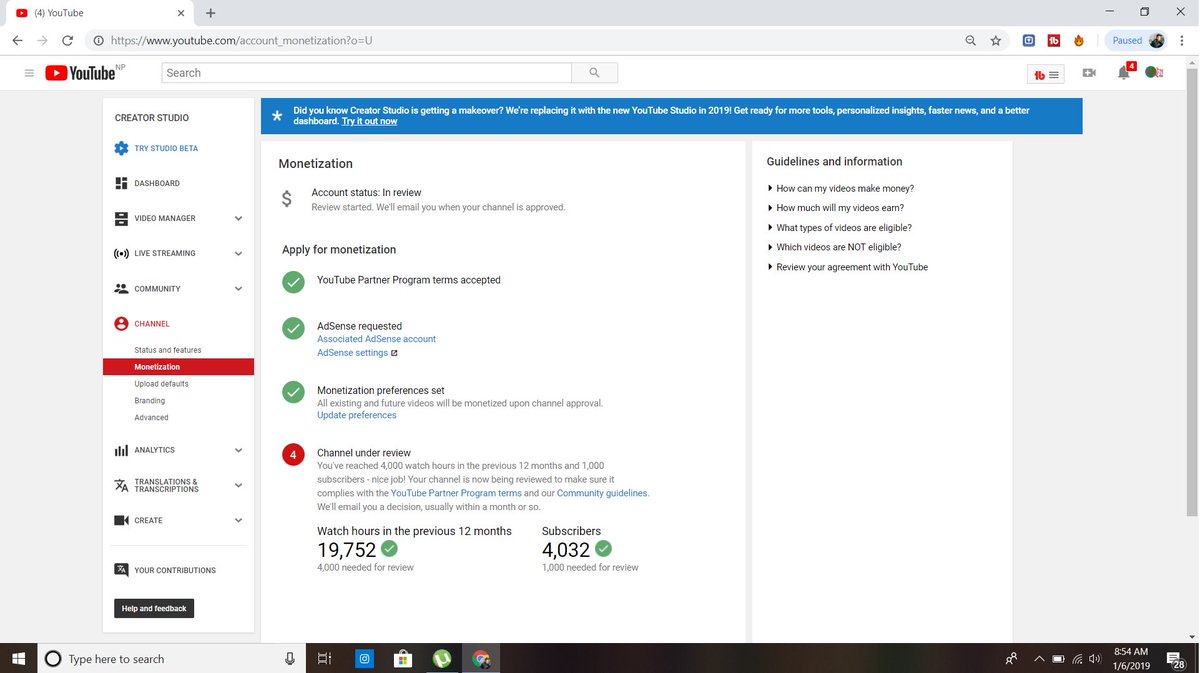Open a new browser tab
This screenshot has width=1200, height=673.
pyautogui.click(x=210, y=13)
